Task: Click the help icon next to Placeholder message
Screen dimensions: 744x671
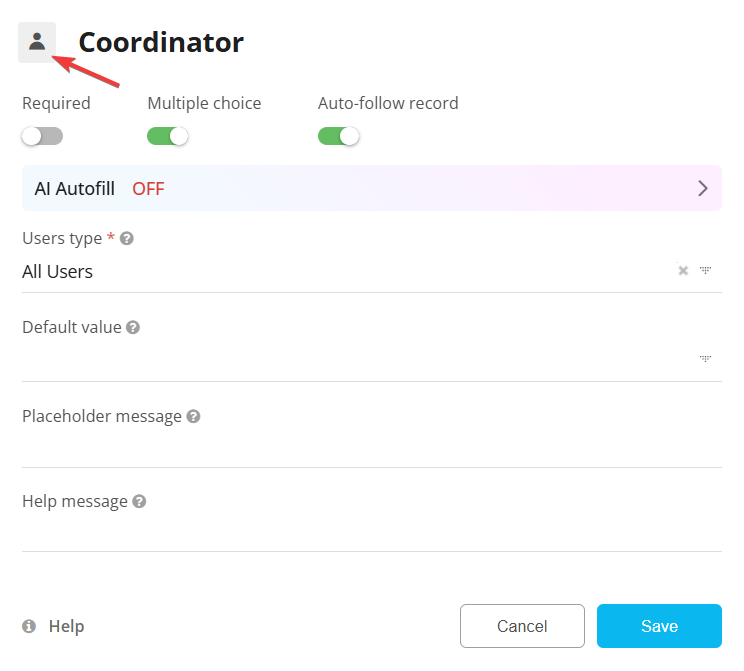Action: click(194, 416)
